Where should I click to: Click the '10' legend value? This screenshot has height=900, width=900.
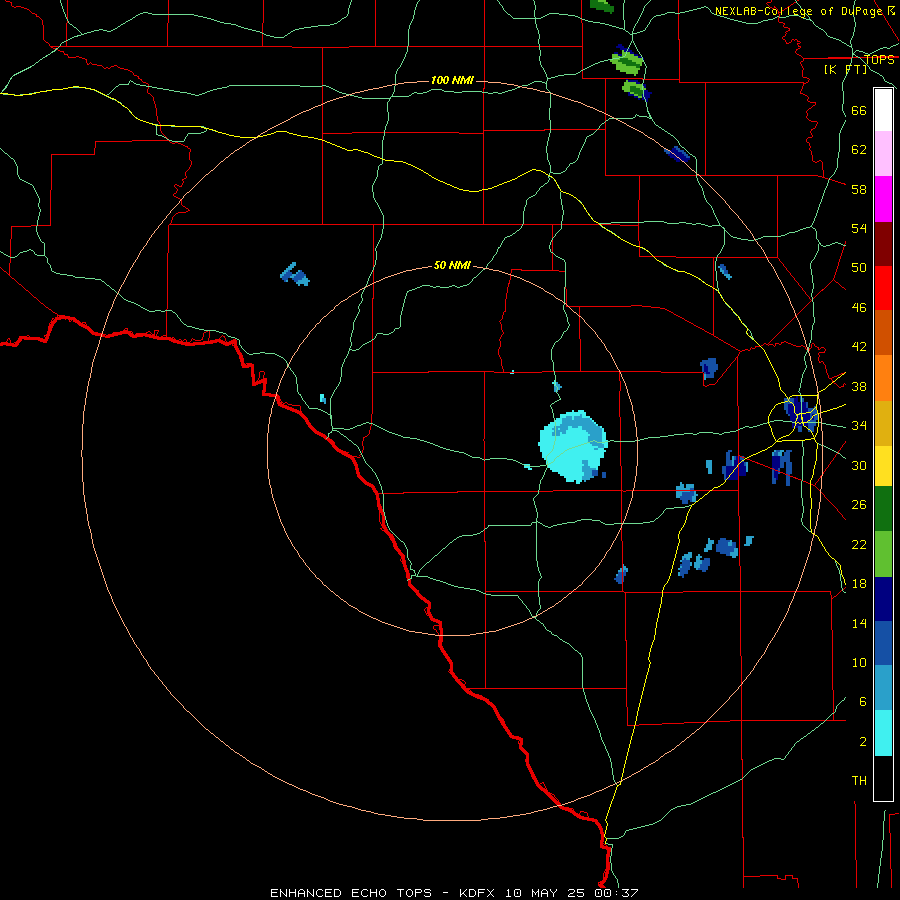859,662
